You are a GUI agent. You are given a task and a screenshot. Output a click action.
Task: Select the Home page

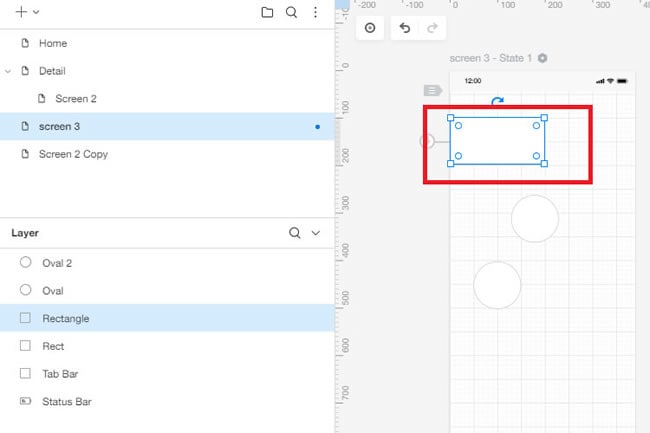click(x=167, y=43)
